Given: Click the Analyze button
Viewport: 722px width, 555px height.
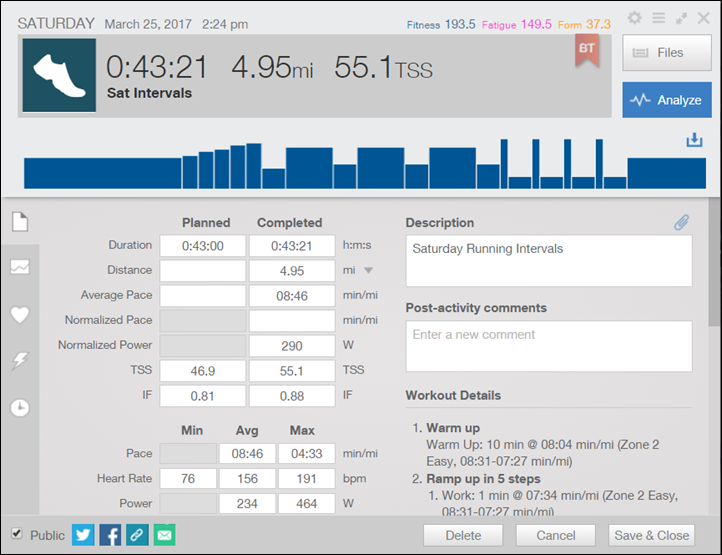Looking at the screenshot, I should [667, 100].
